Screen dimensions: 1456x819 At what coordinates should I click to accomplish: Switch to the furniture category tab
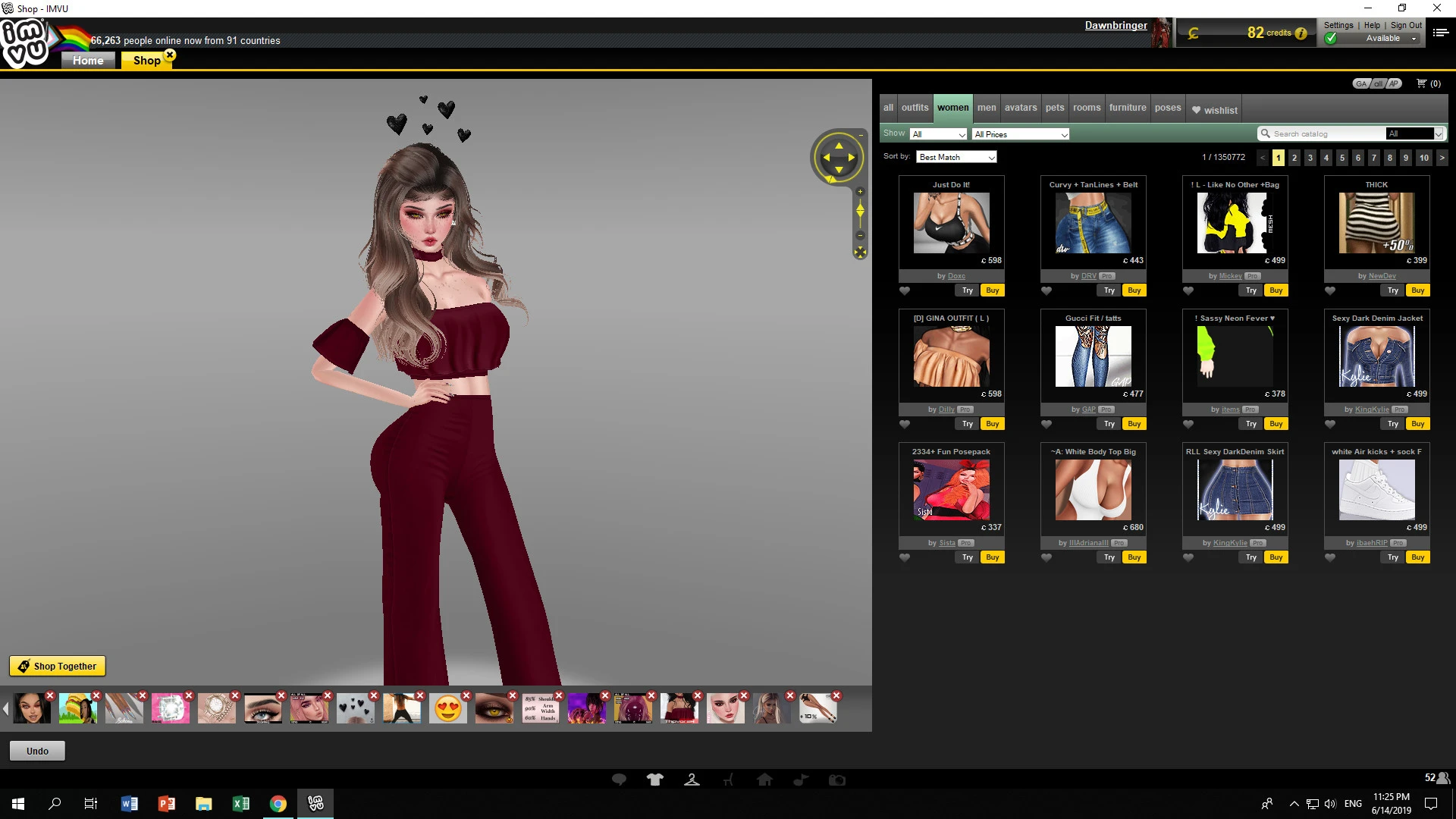[1128, 108]
